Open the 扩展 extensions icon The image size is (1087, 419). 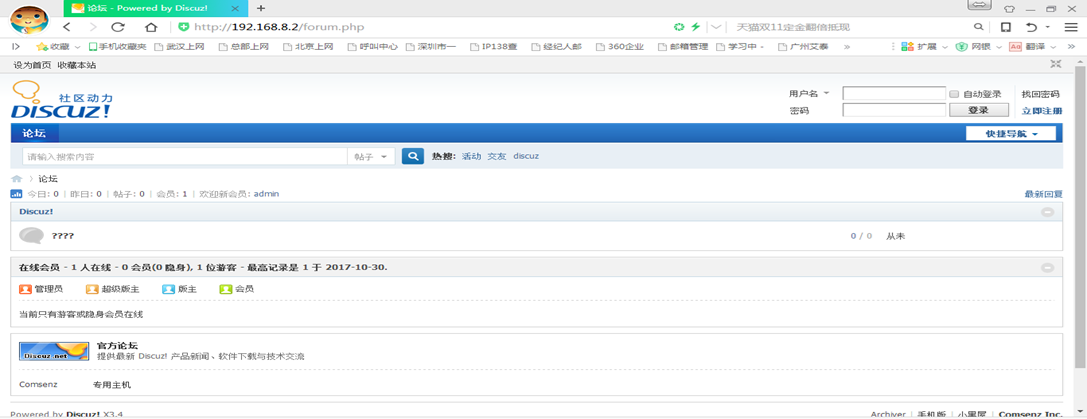(907, 46)
